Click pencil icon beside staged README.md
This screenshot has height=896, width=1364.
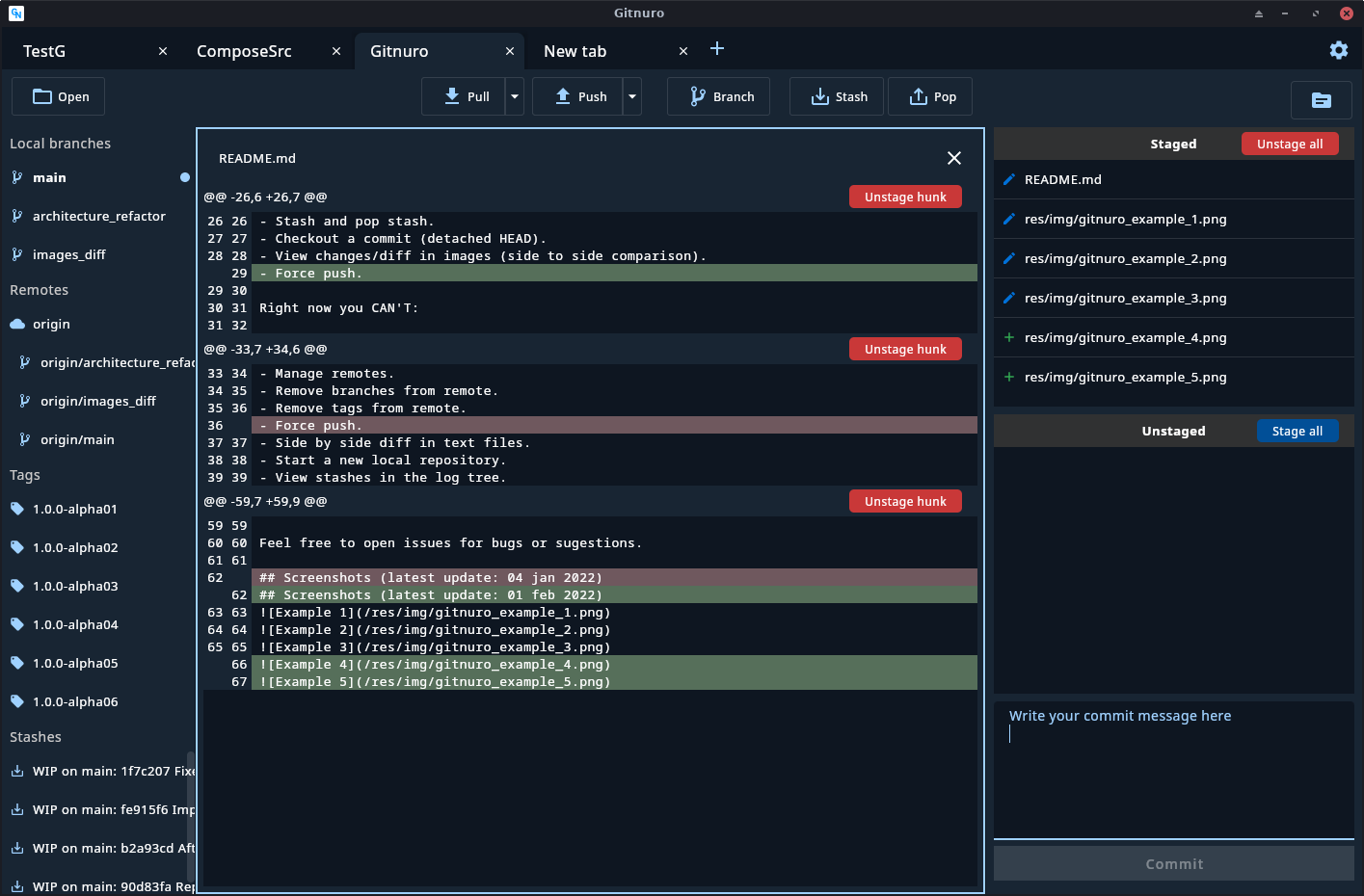1009,179
